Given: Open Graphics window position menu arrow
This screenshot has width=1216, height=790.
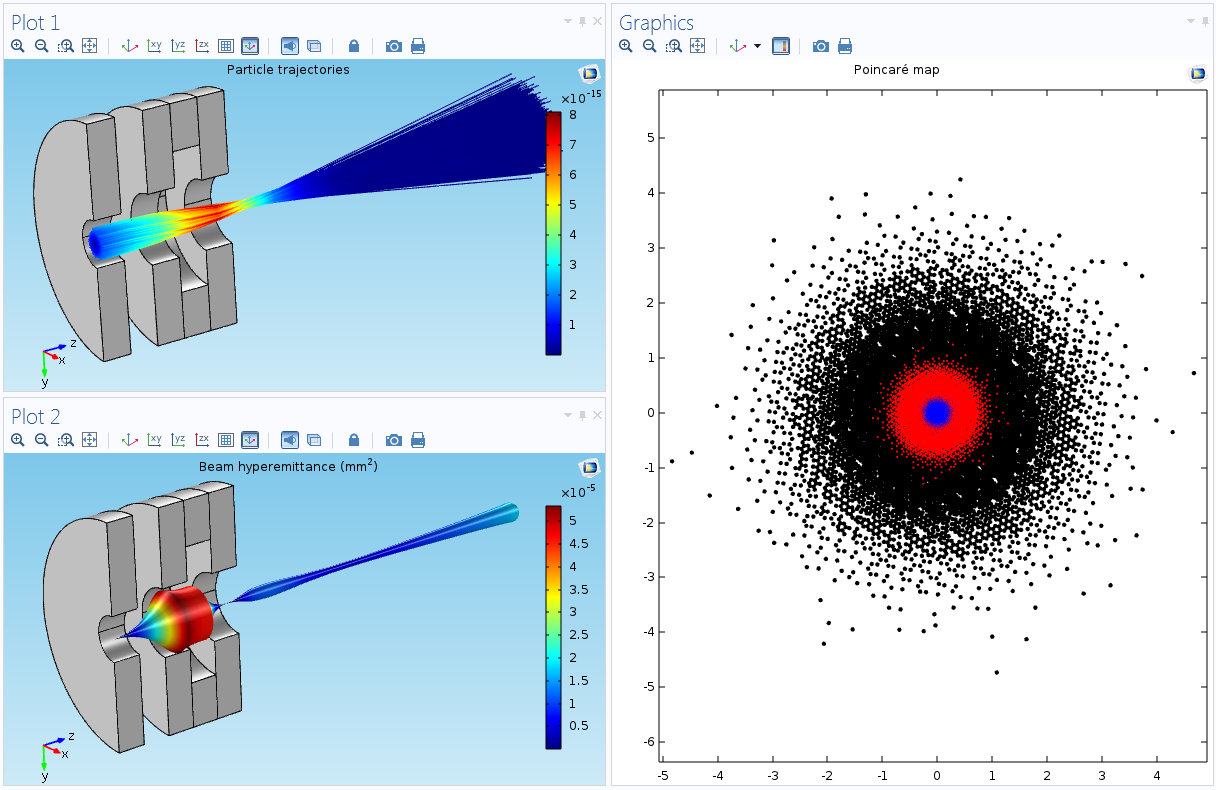Looking at the screenshot, I should point(1190,21).
